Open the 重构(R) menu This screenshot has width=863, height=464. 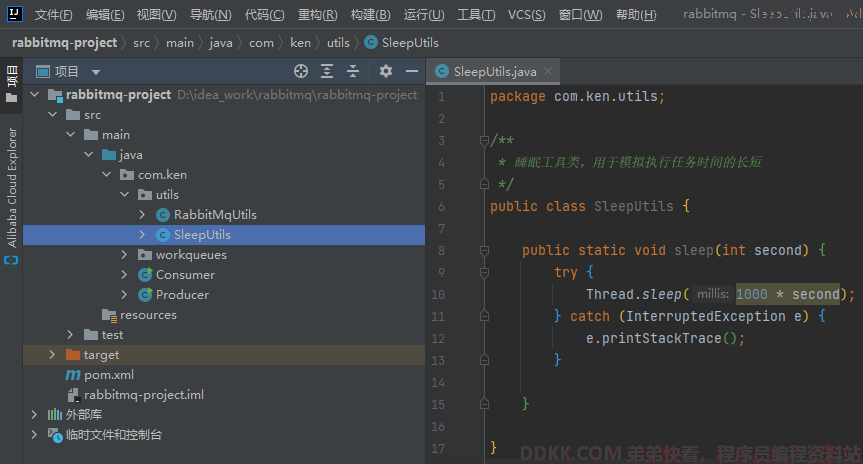tap(317, 15)
